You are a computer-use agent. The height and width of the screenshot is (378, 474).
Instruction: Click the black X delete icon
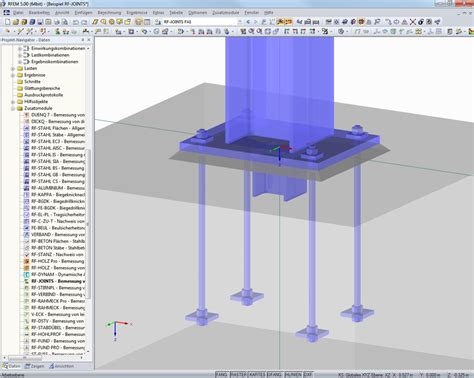click(x=413, y=22)
